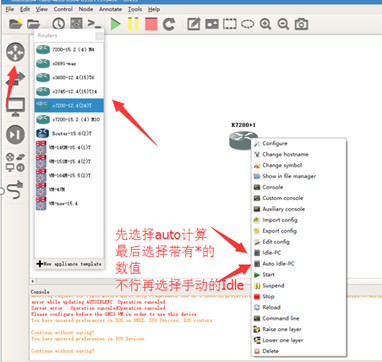
Task: Browse all devices sidebar icon
Action: point(15,162)
